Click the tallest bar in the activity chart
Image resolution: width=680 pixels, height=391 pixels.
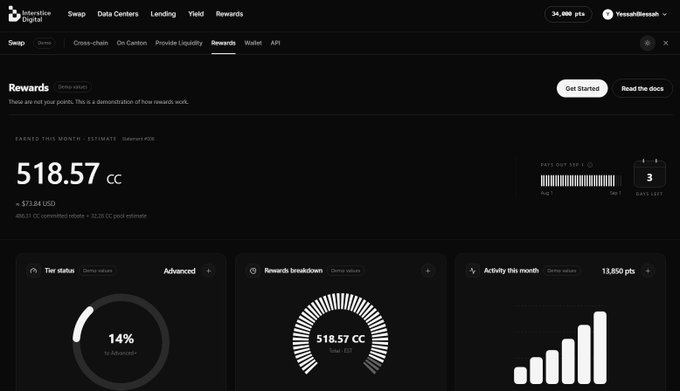point(600,348)
